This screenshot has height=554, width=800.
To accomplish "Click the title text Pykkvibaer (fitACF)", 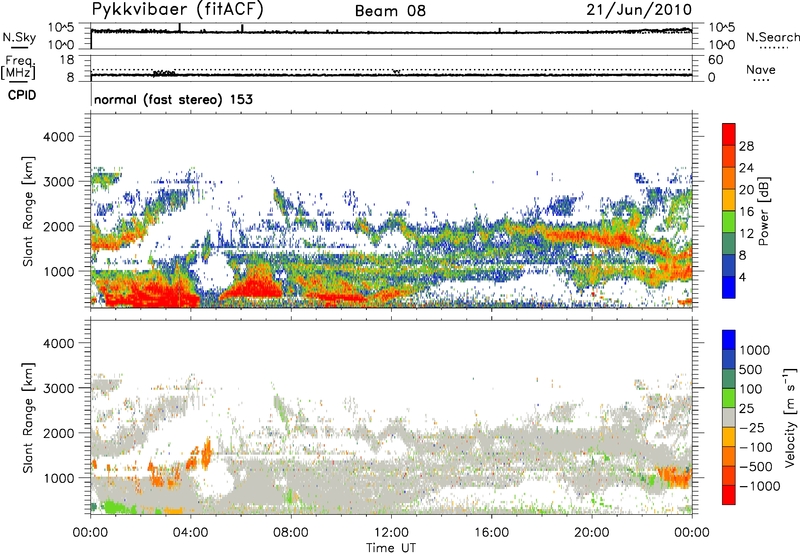I will click(178, 10).
